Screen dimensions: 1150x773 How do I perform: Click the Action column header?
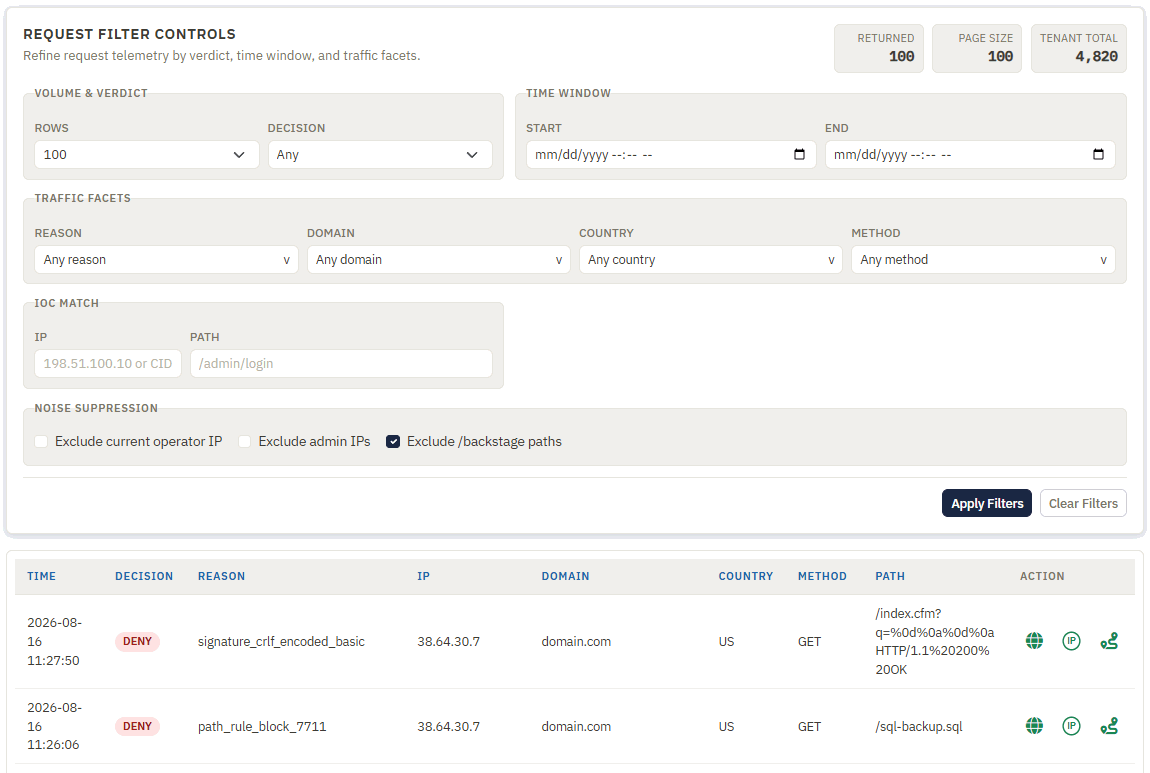(1041, 576)
